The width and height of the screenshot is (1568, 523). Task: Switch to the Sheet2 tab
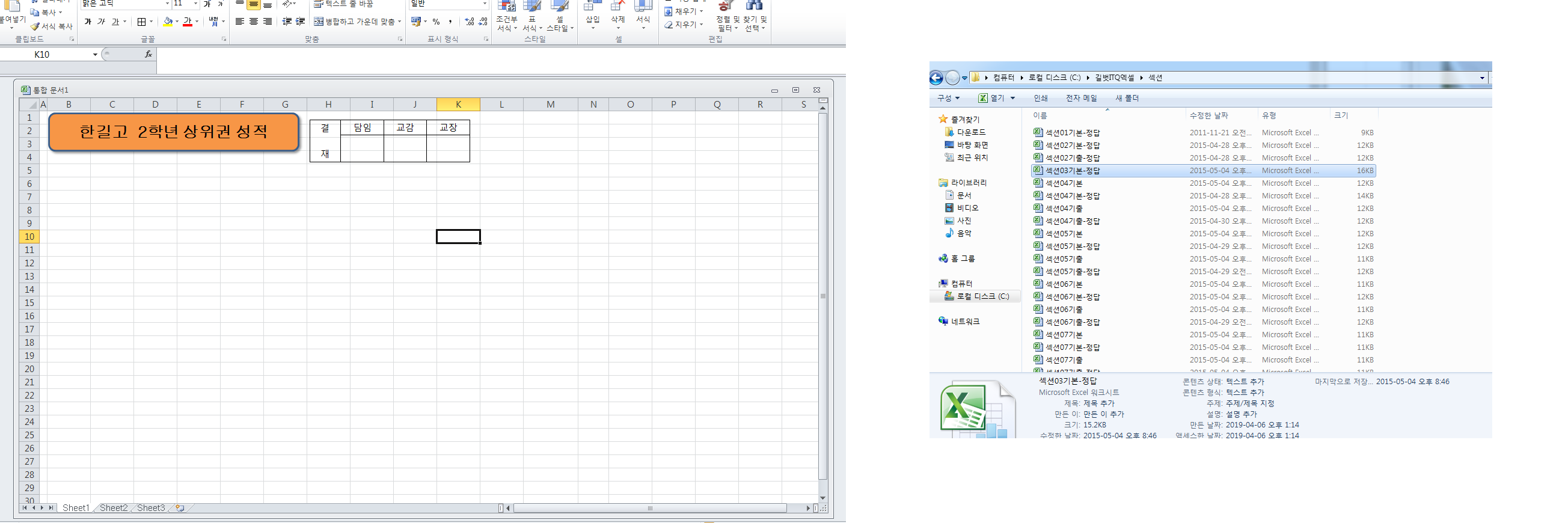coord(113,508)
